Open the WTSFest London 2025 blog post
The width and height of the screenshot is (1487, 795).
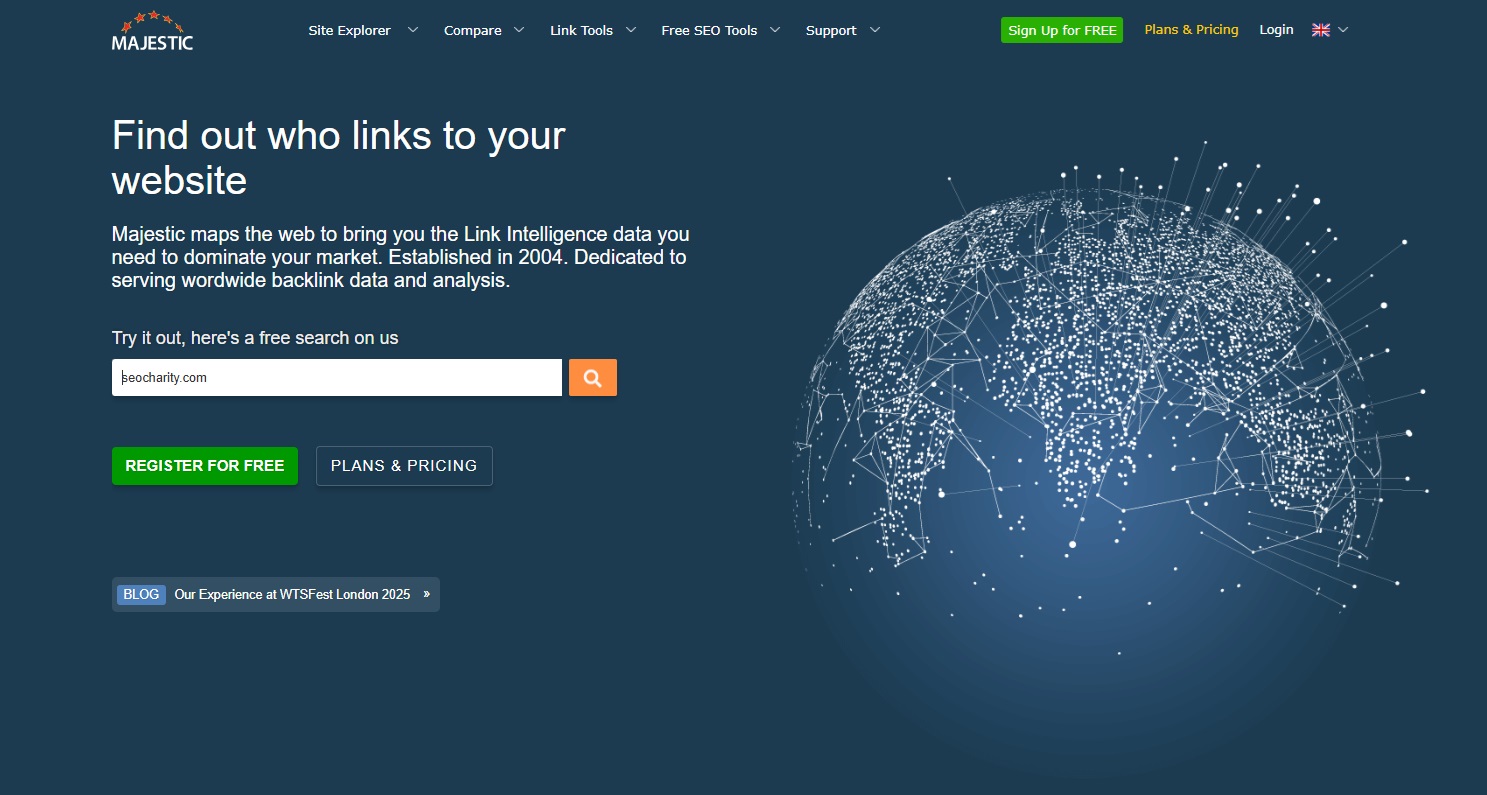pyautogui.click(x=292, y=594)
